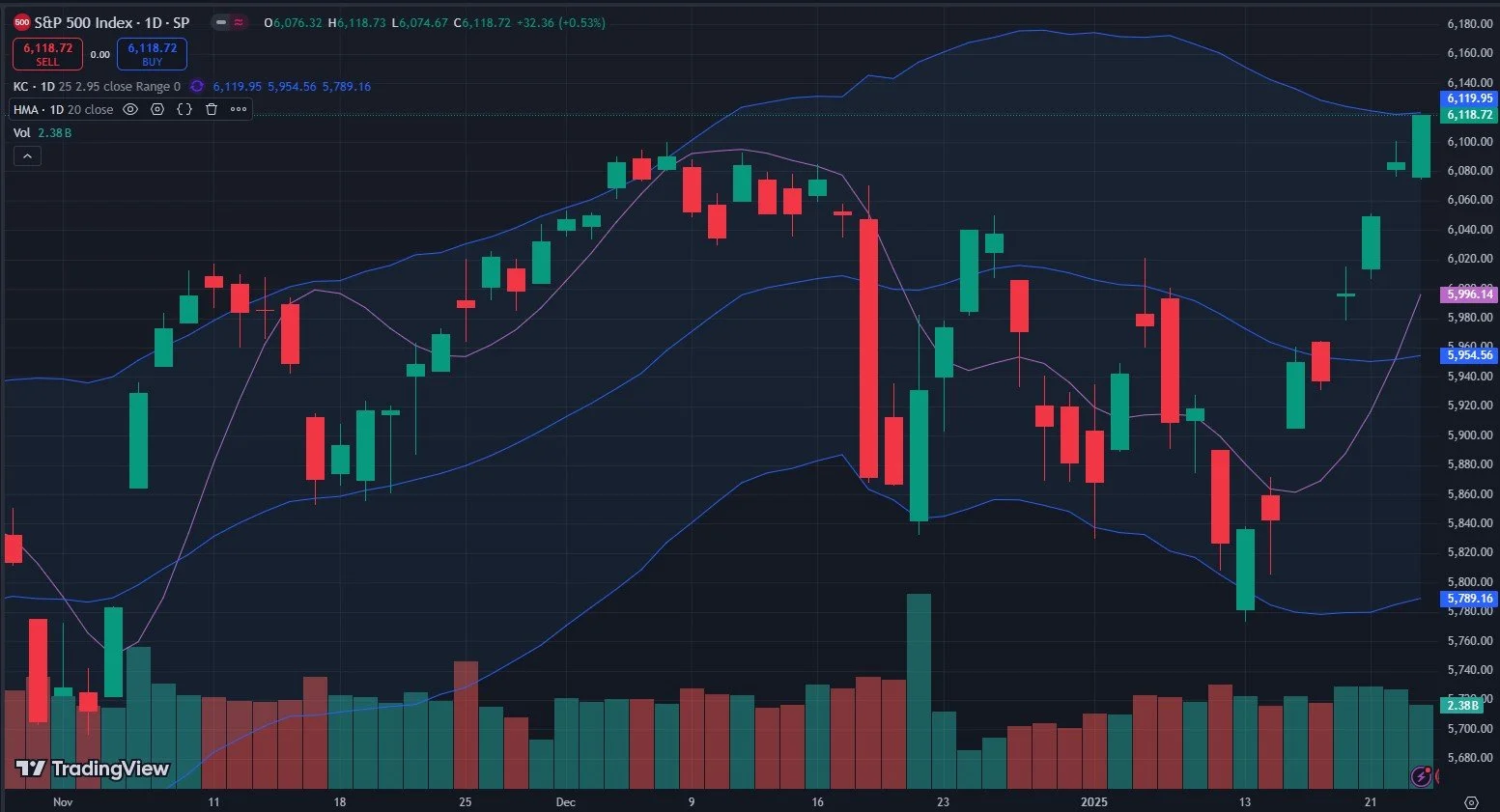
Task: Click the 6,119.95 upper Keltner band price label
Action: tap(1469, 98)
